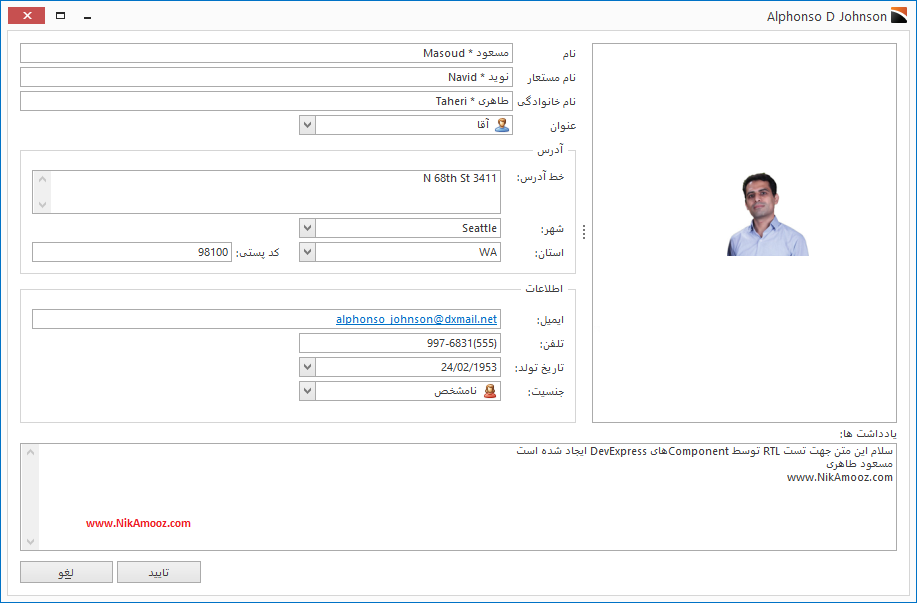This screenshot has height=603, width=917.
Task: Click the nickname field containing Navid
Action: (x=267, y=77)
